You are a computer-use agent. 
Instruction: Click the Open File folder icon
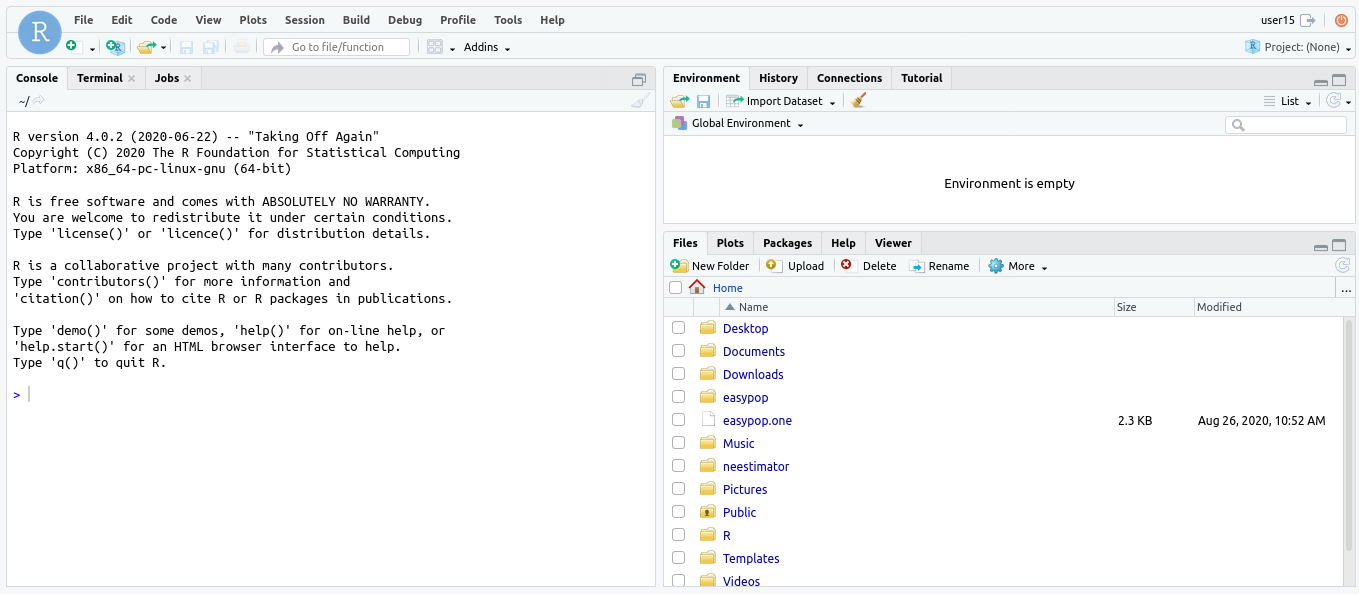pyautogui.click(x=147, y=47)
